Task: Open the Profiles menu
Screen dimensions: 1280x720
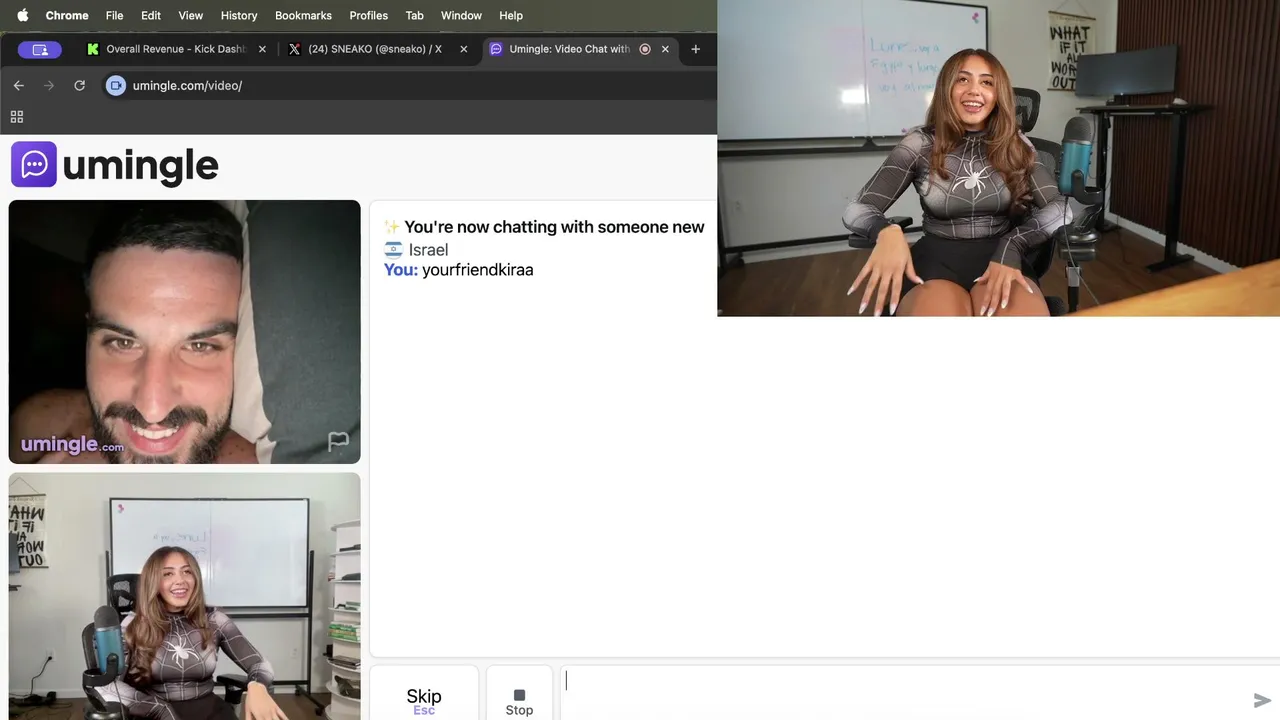Action: [x=368, y=15]
